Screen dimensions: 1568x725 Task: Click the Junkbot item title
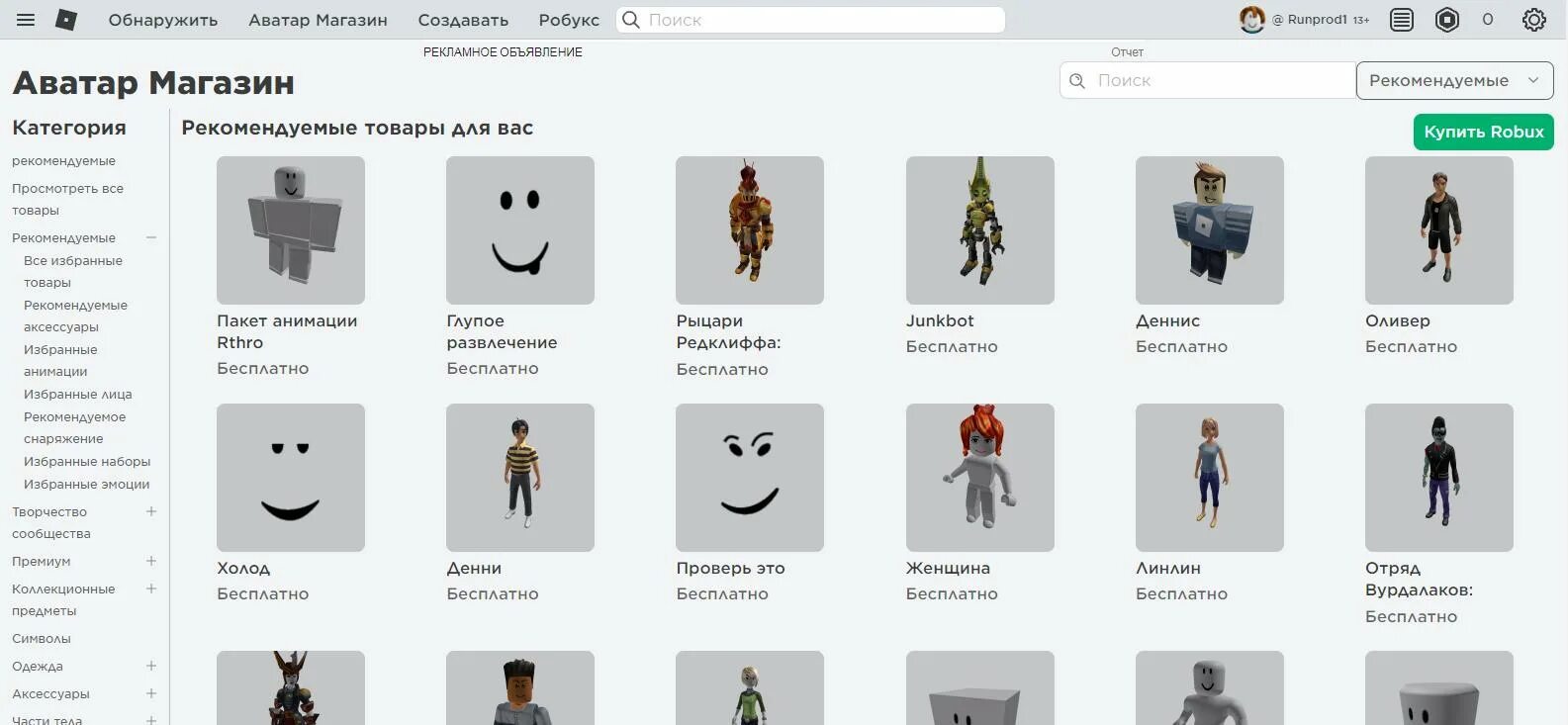[x=940, y=320]
